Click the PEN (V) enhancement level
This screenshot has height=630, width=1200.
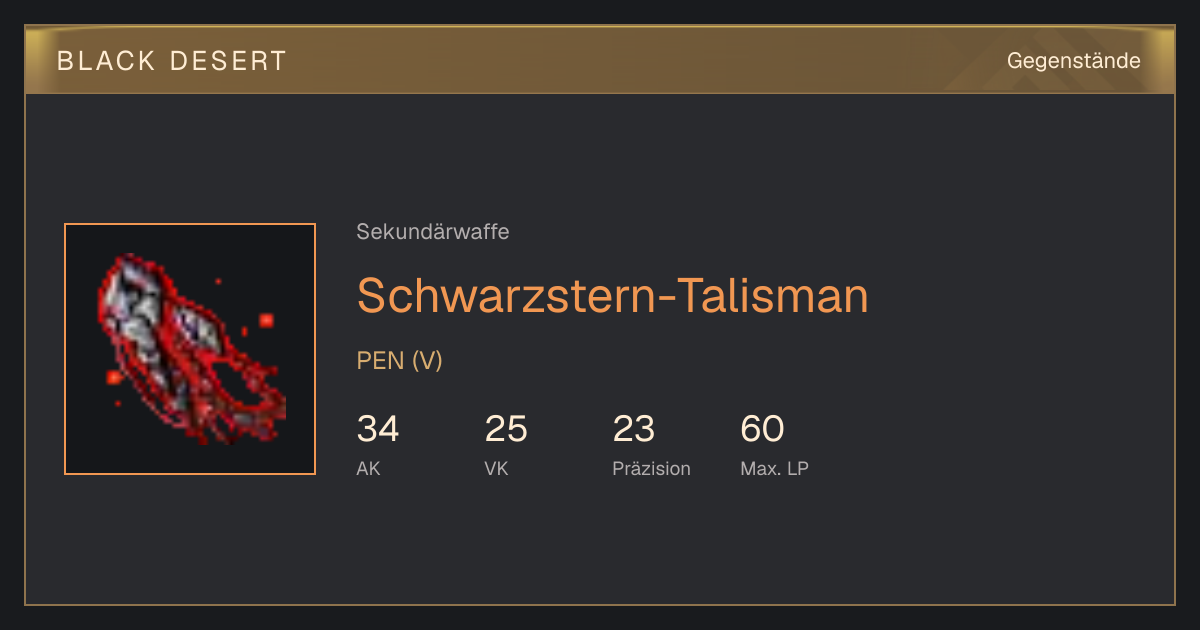tap(399, 361)
